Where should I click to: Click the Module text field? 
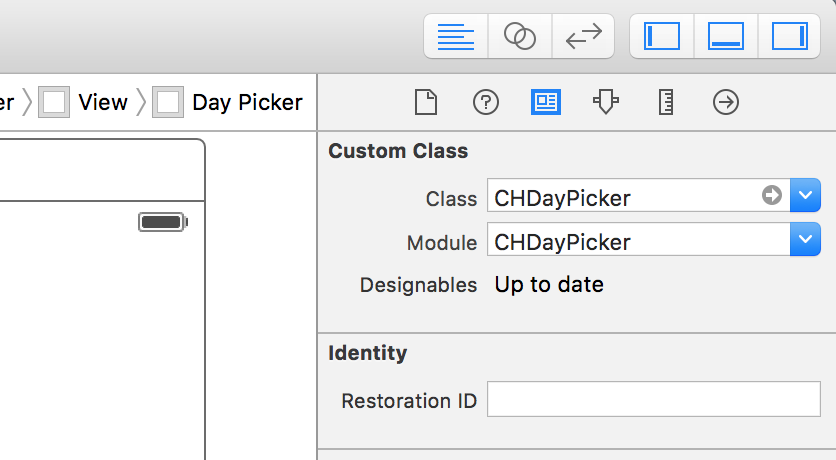point(638,239)
